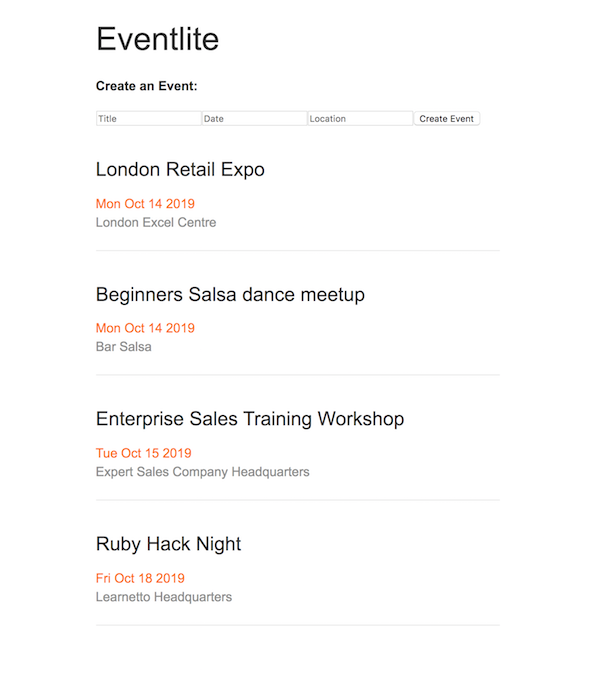
Task: Click the Salsa meetup Mon Oct 14 date
Action: coord(145,328)
